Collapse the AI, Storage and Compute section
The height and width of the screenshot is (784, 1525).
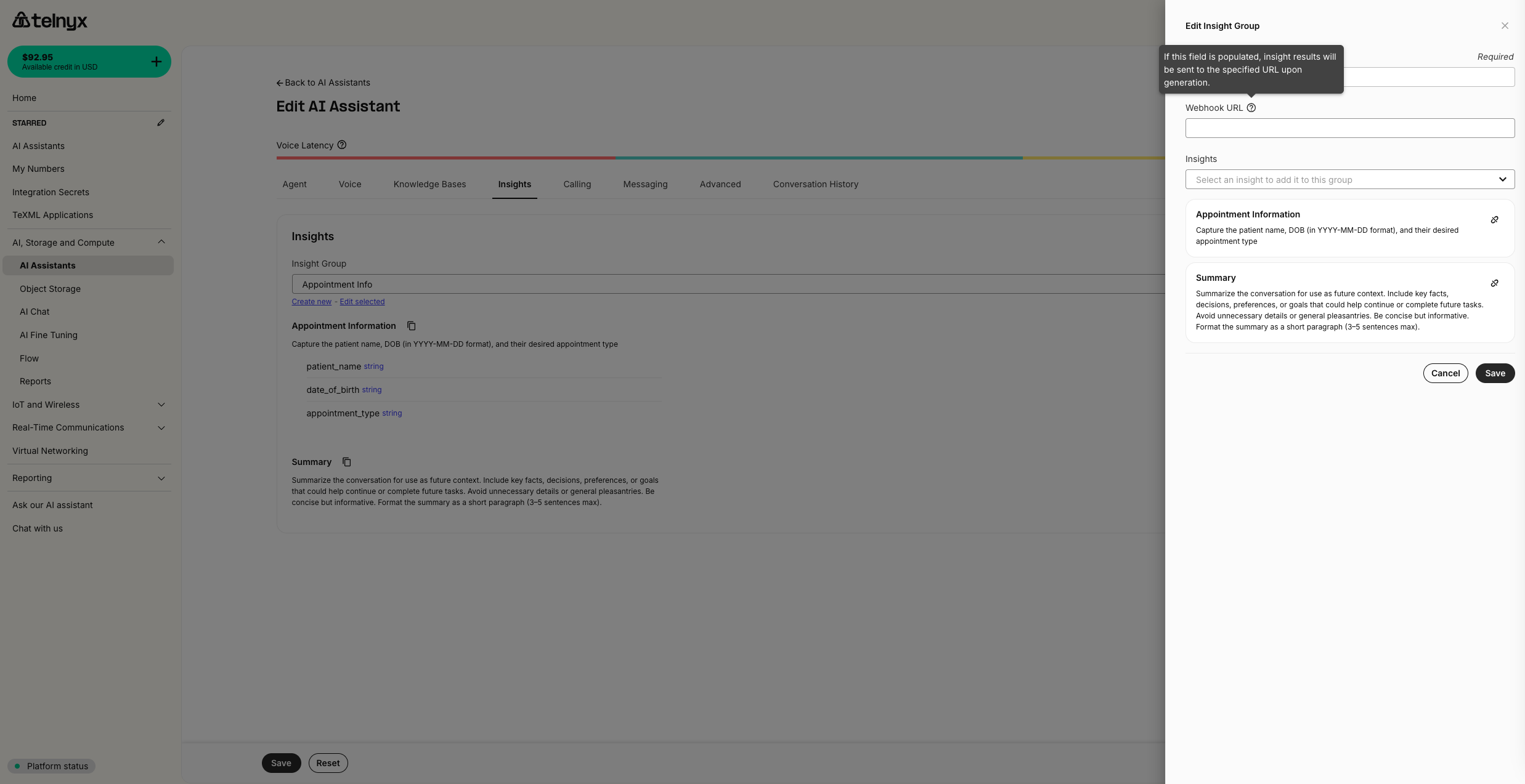tap(161, 242)
